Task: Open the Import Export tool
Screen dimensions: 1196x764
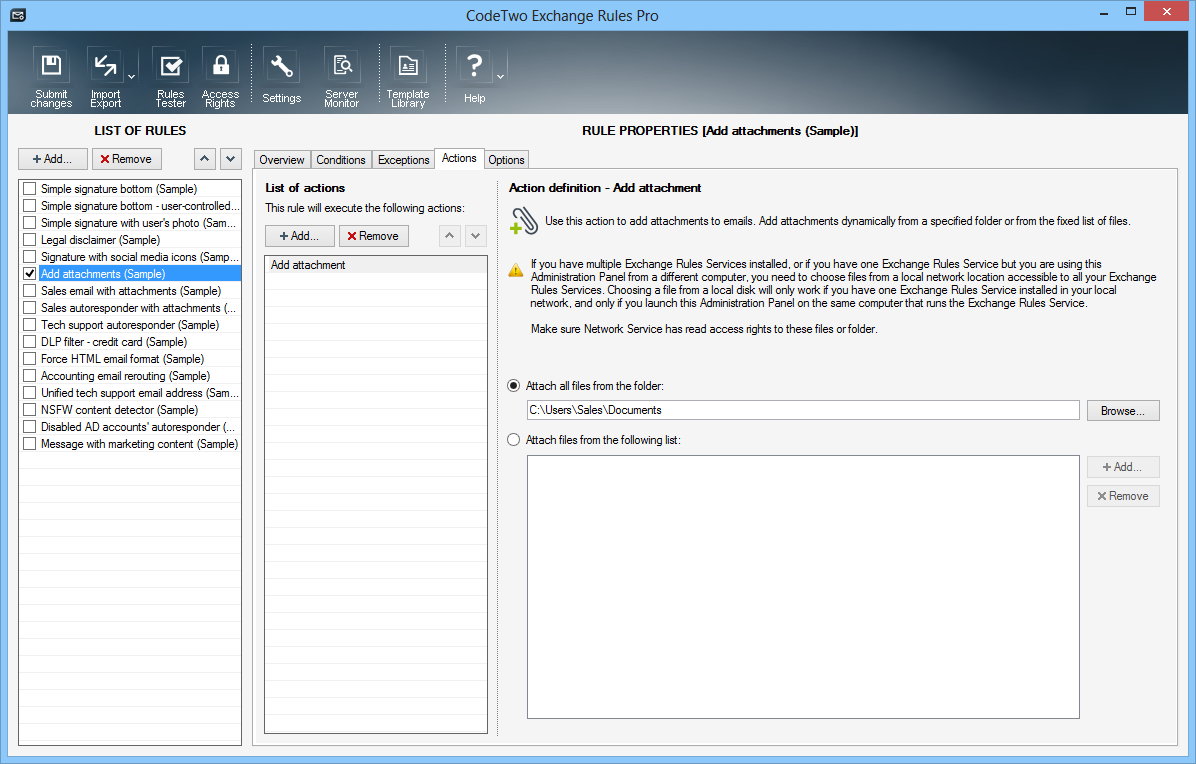Action: 105,77
